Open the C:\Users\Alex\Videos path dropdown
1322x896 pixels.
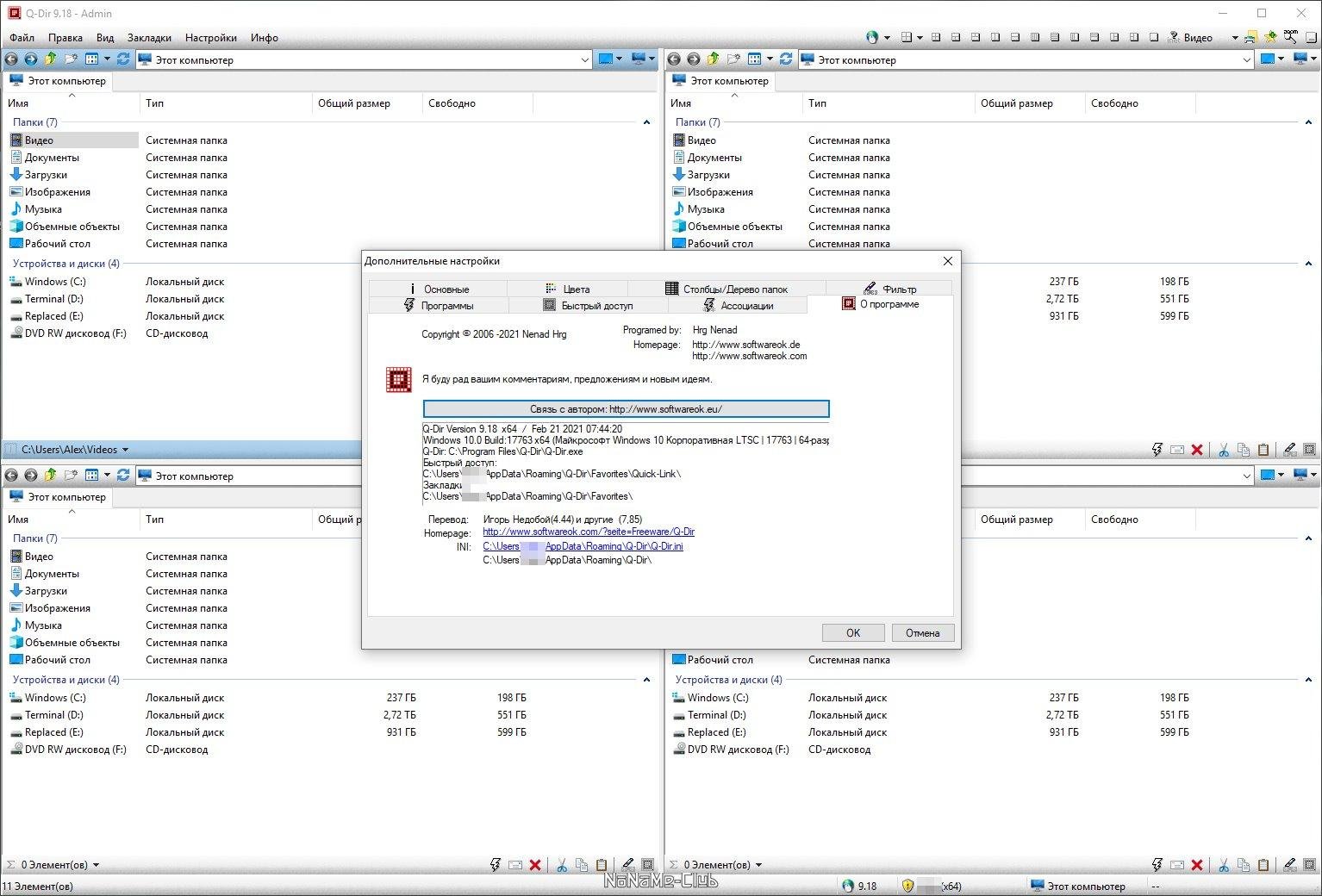click(x=125, y=450)
